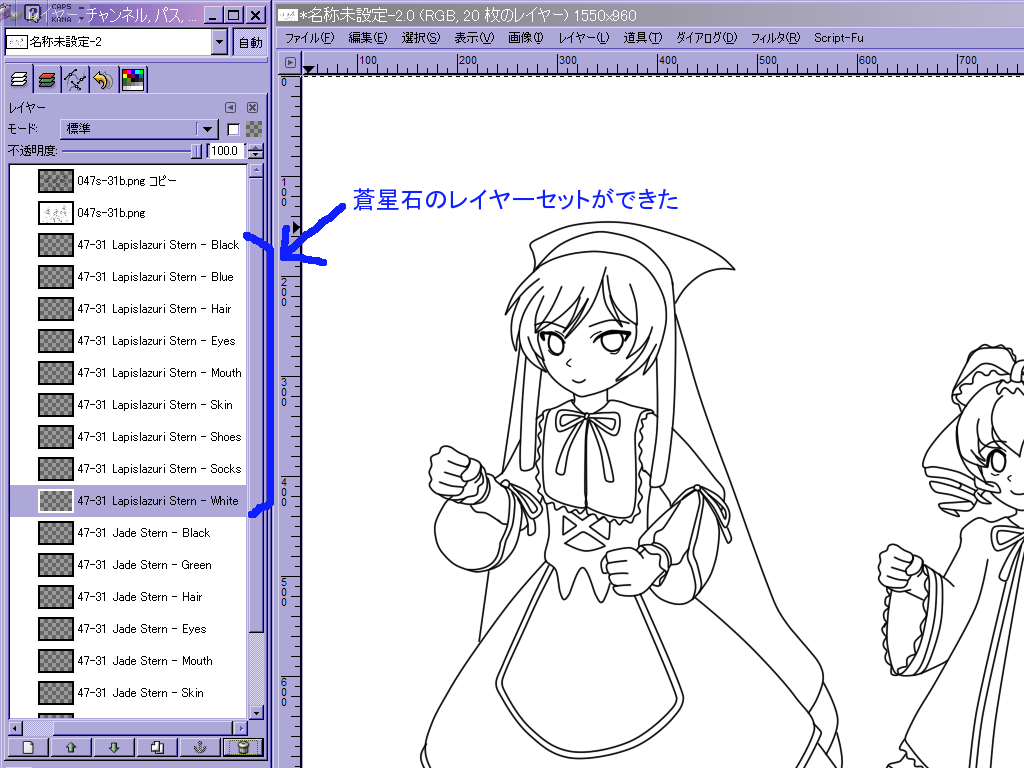Raise the selected layer
The height and width of the screenshot is (768, 1024).
click(71, 747)
